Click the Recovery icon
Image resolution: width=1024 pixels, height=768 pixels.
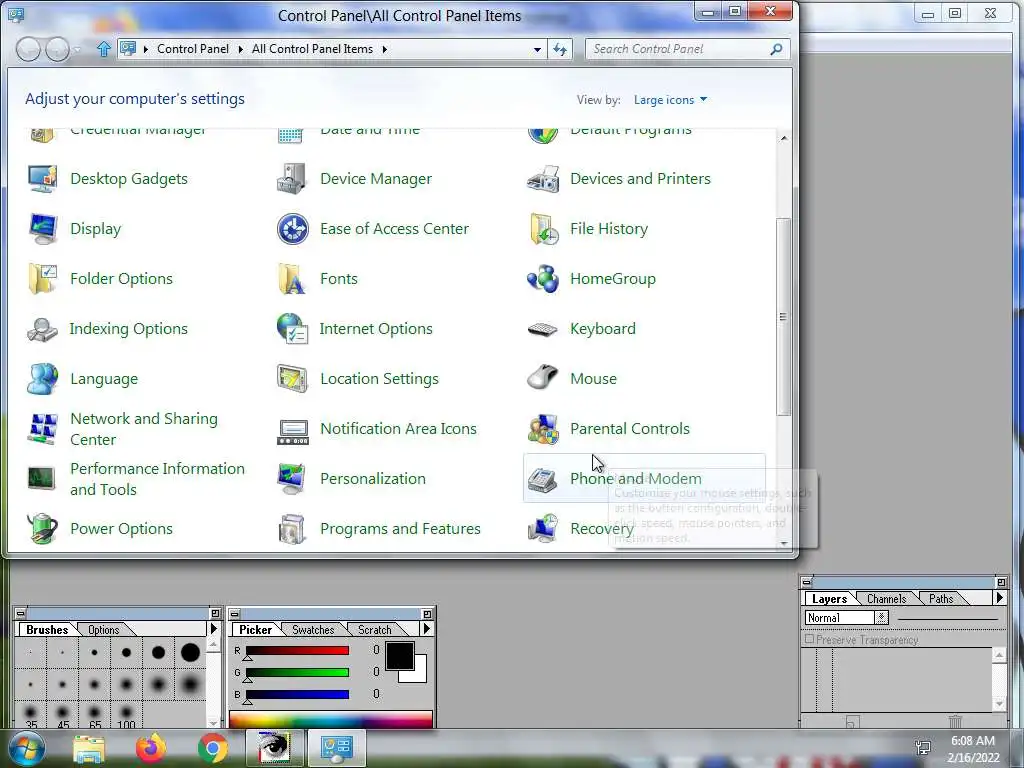[543, 528]
